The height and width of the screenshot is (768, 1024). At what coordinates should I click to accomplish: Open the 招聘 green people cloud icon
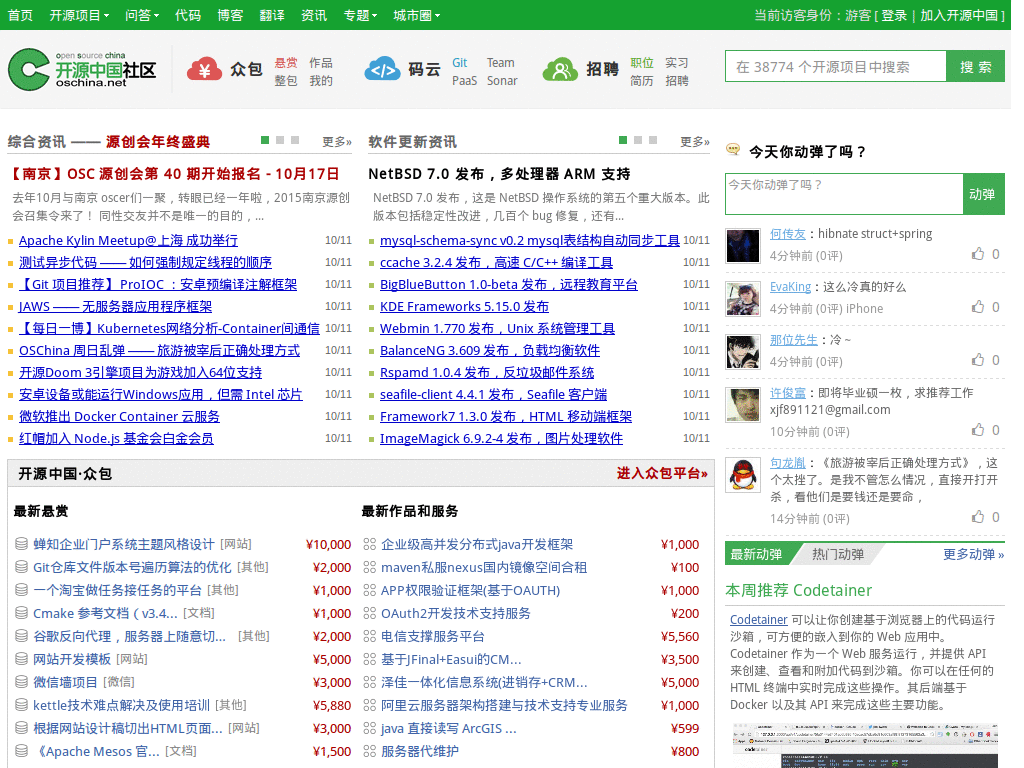click(560, 69)
